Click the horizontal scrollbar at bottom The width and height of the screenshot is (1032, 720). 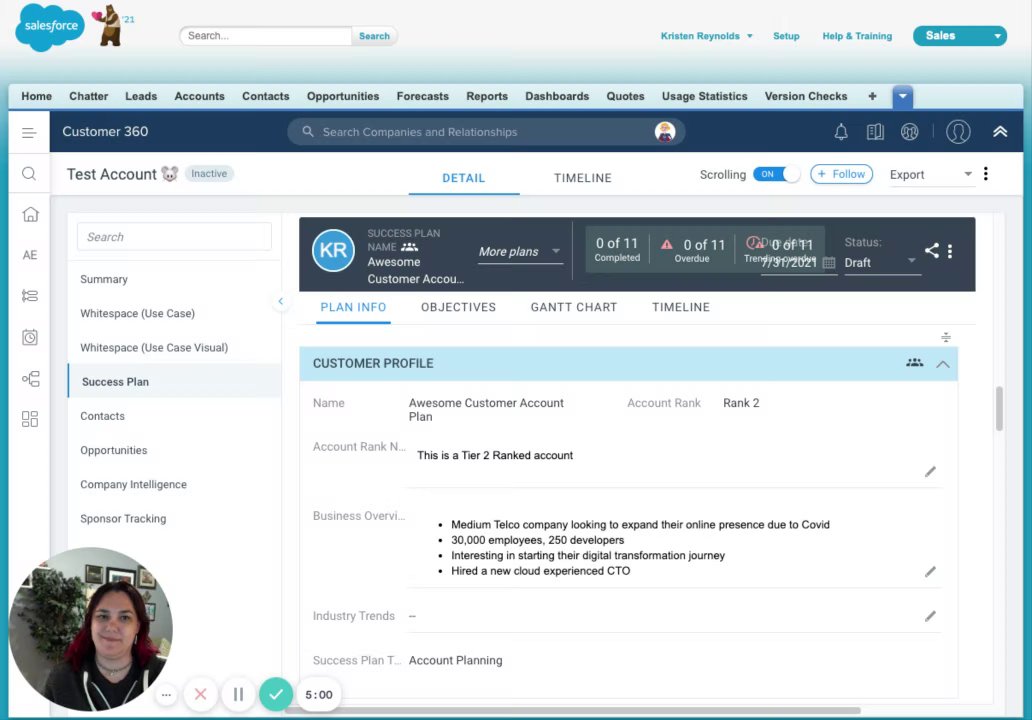click(573, 710)
